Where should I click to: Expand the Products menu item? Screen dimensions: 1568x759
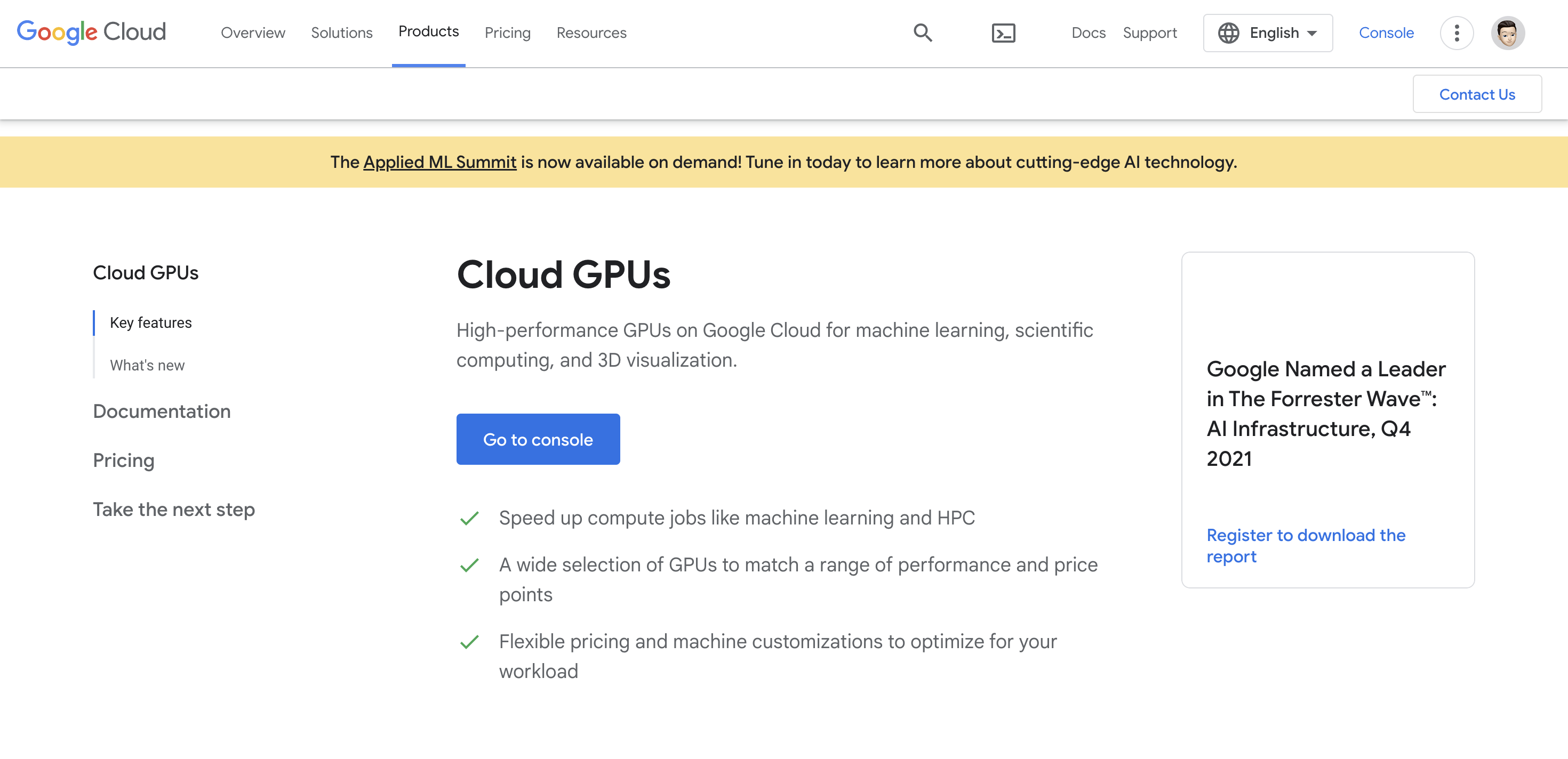click(428, 31)
